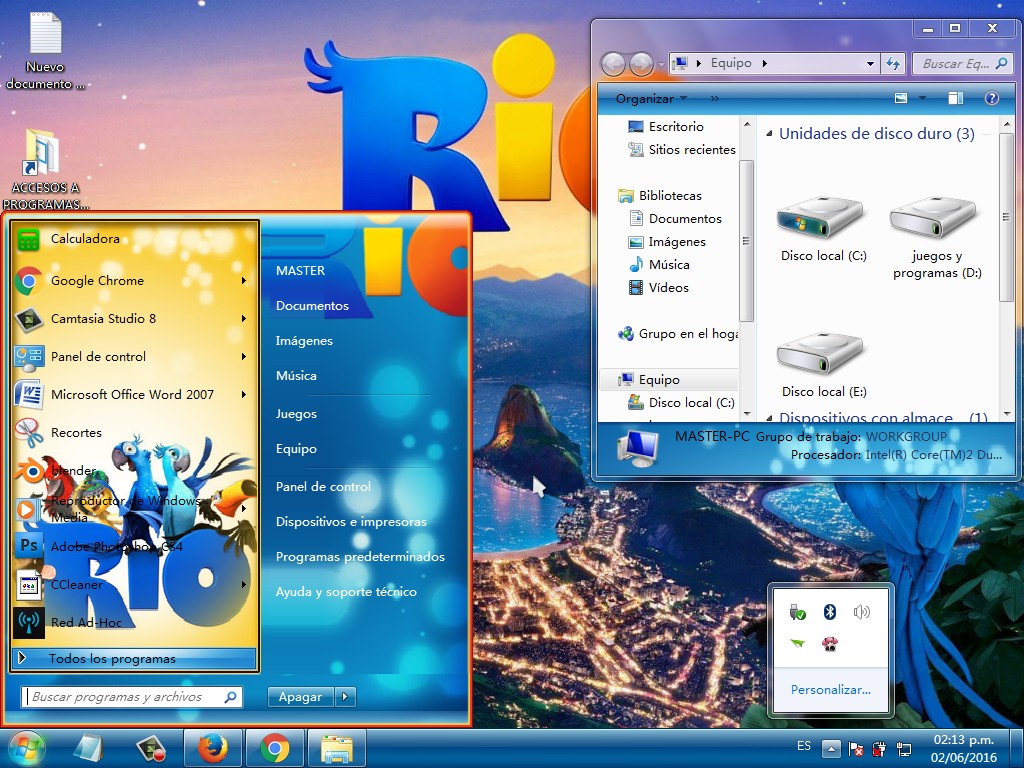
Task: Open Organizar dropdown menu
Action: (x=652, y=99)
